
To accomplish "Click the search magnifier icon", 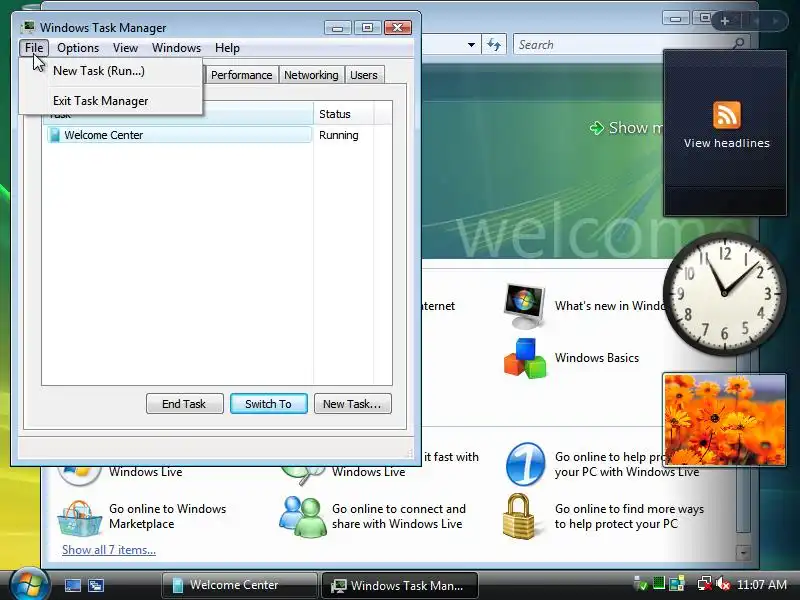I will [738, 44].
